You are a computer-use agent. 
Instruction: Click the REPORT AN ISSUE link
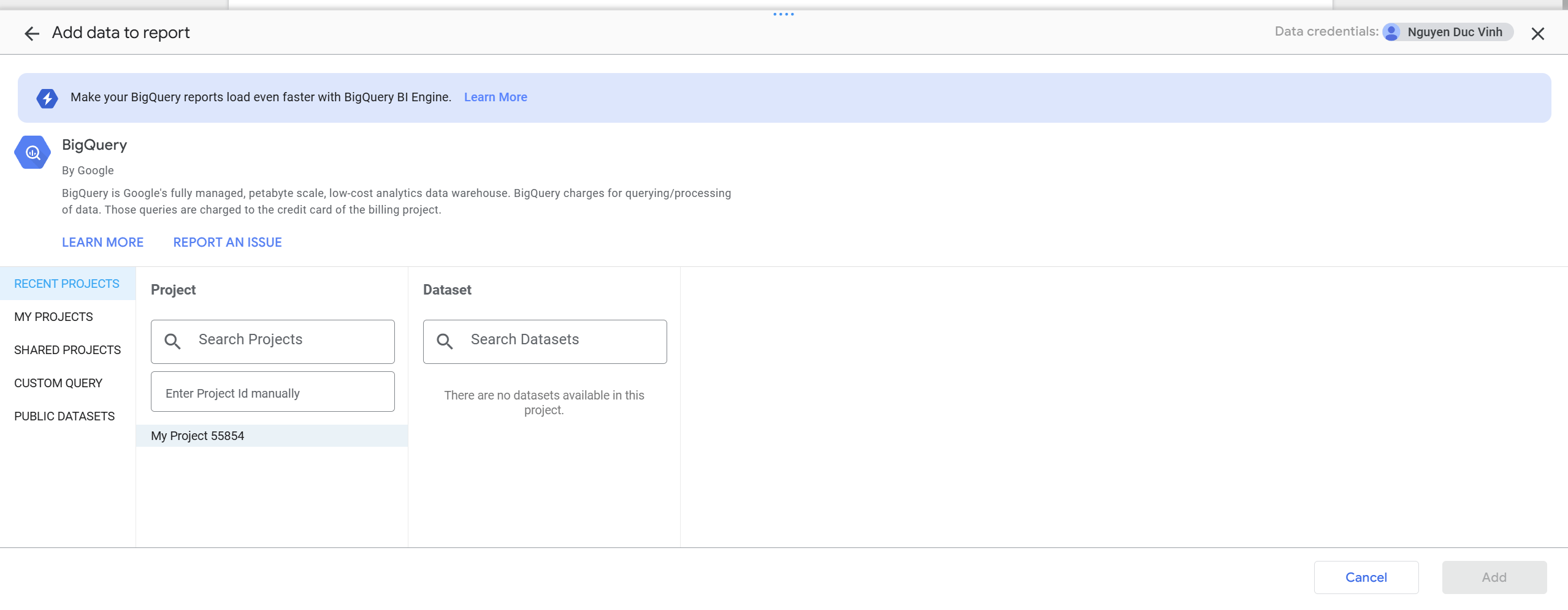pyautogui.click(x=228, y=242)
